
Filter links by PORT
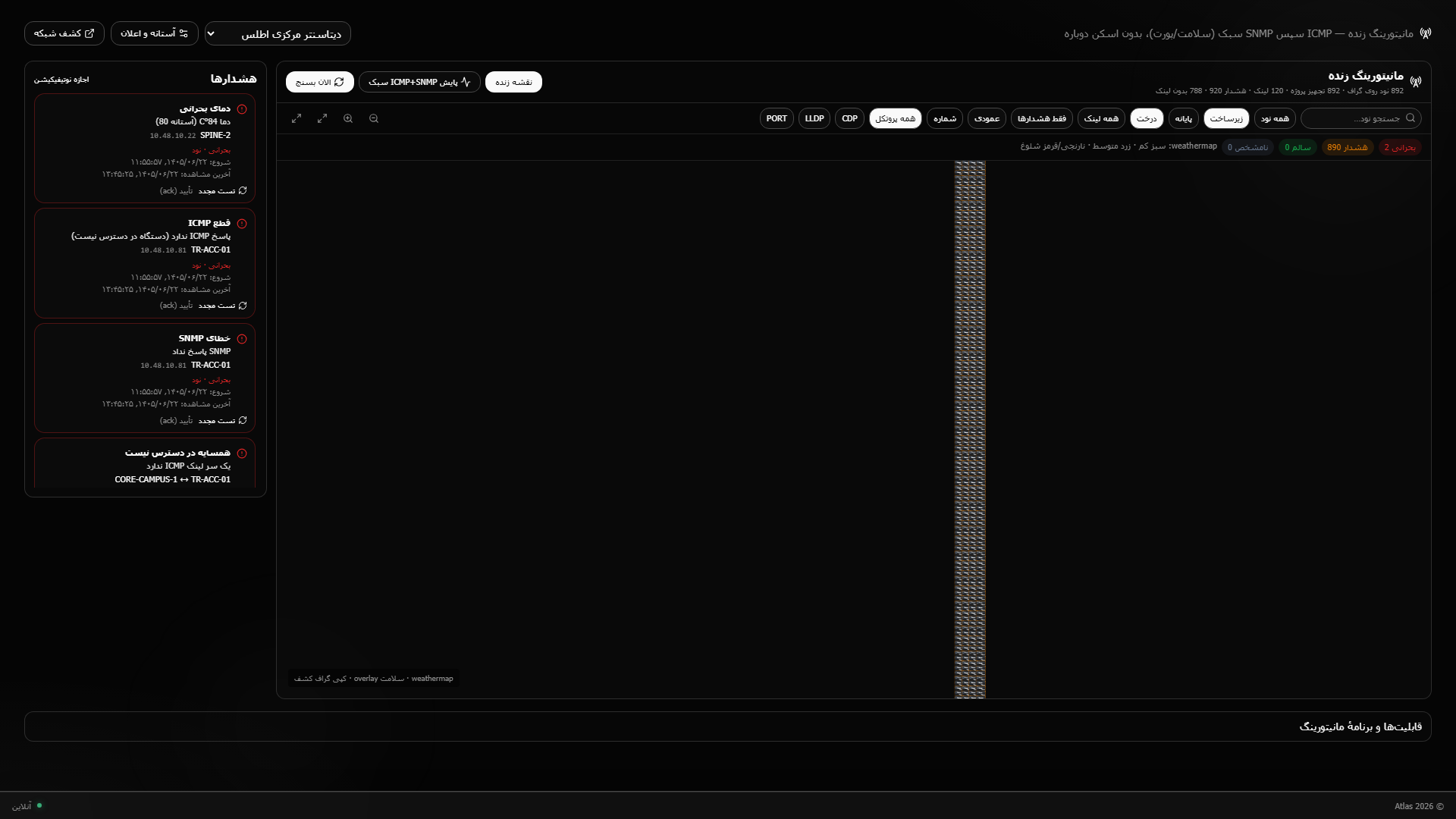(x=777, y=118)
